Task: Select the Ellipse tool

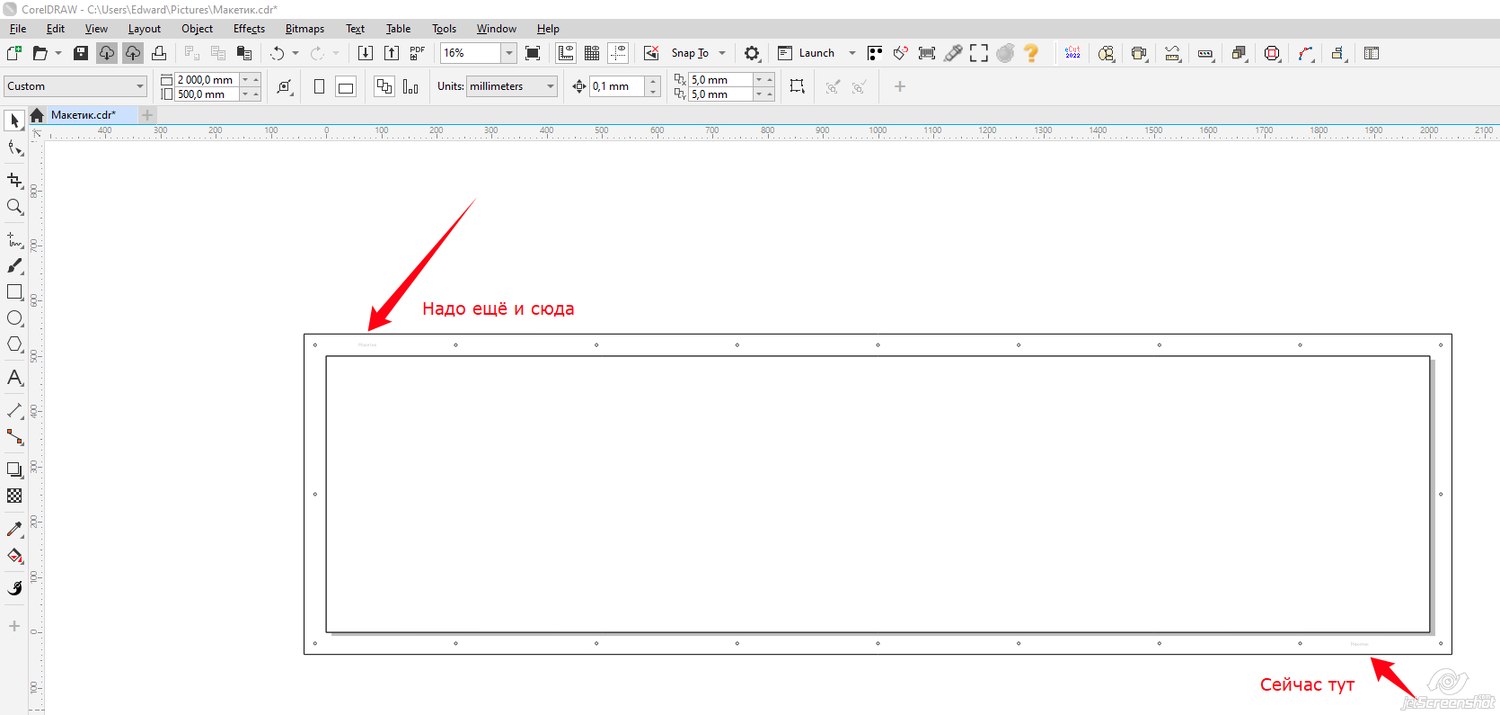Action: [x=15, y=318]
